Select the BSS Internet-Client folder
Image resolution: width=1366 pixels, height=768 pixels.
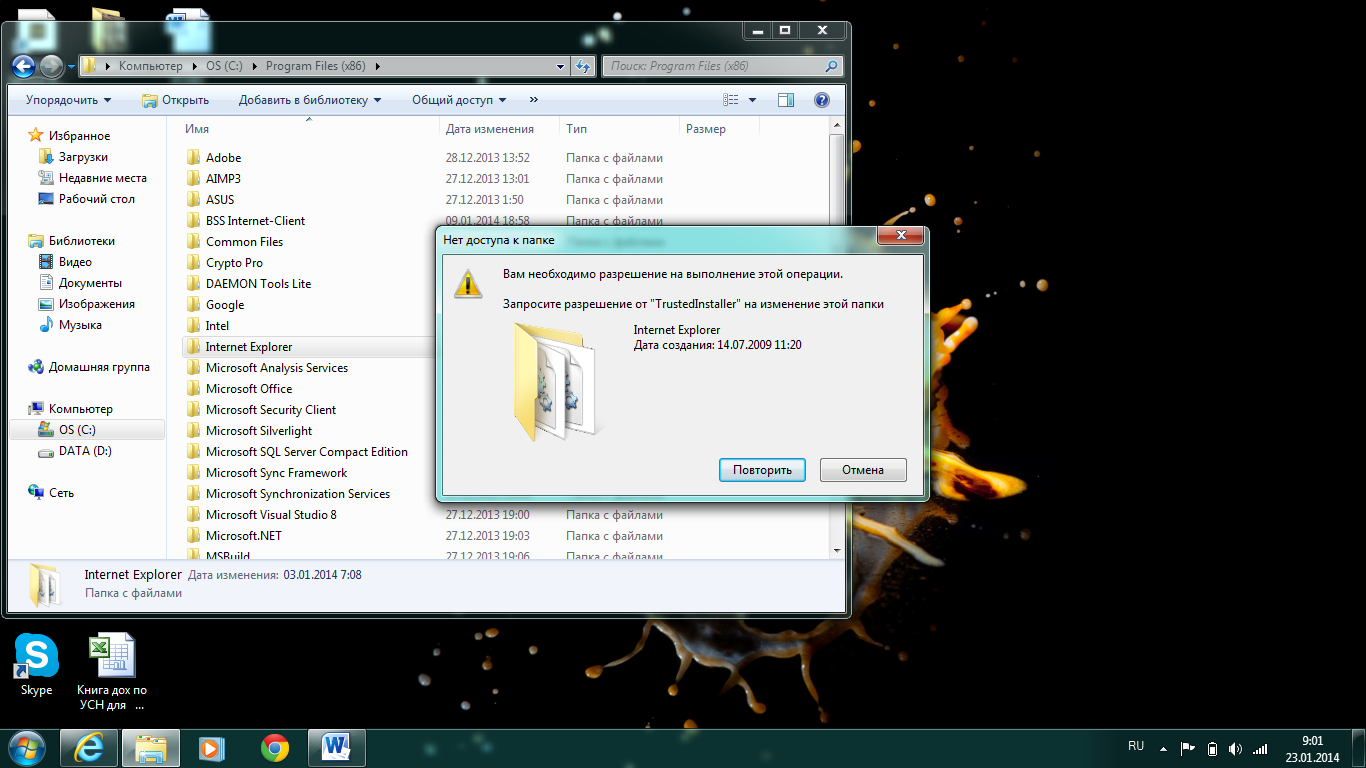(x=255, y=221)
